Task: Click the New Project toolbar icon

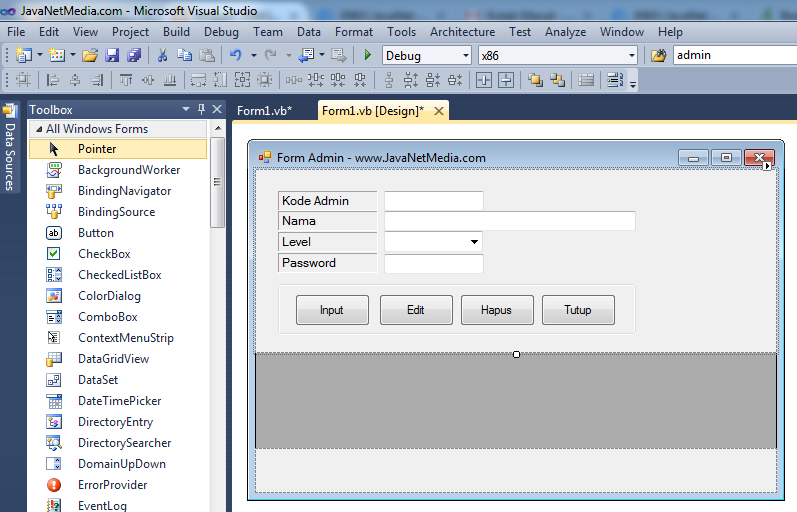Action: point(23,55)
